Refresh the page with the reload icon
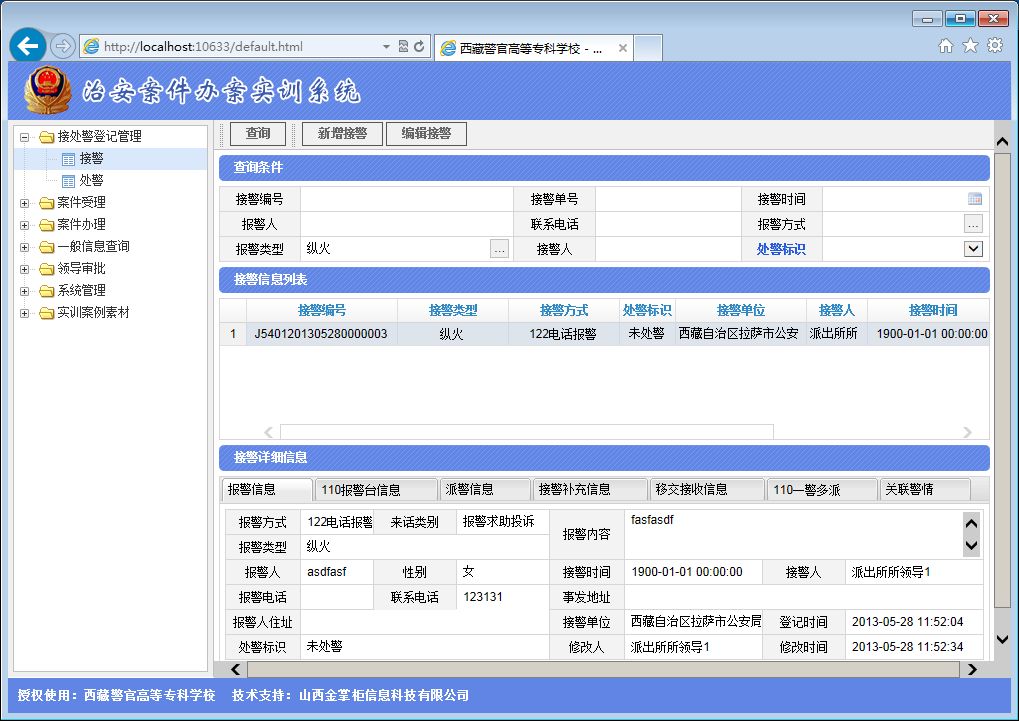The height and width of the screenshot is (721, 1019). click(419, 46)
